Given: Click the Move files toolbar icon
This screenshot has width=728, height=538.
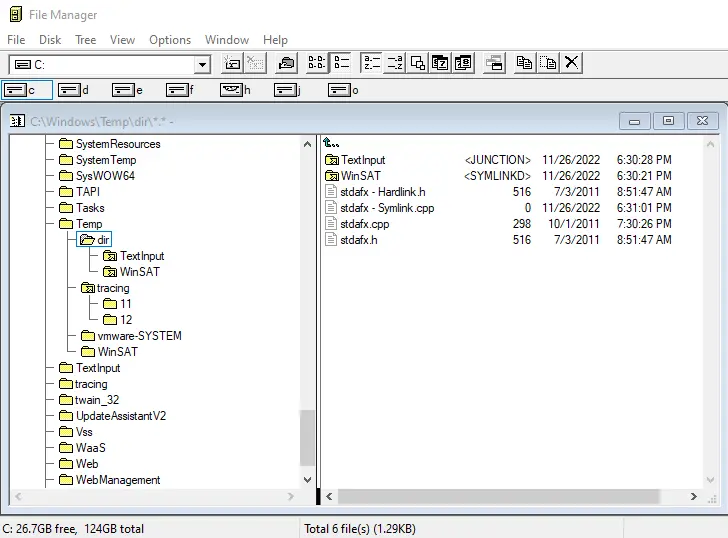Looking at the screenshot, I should point(548,63).
